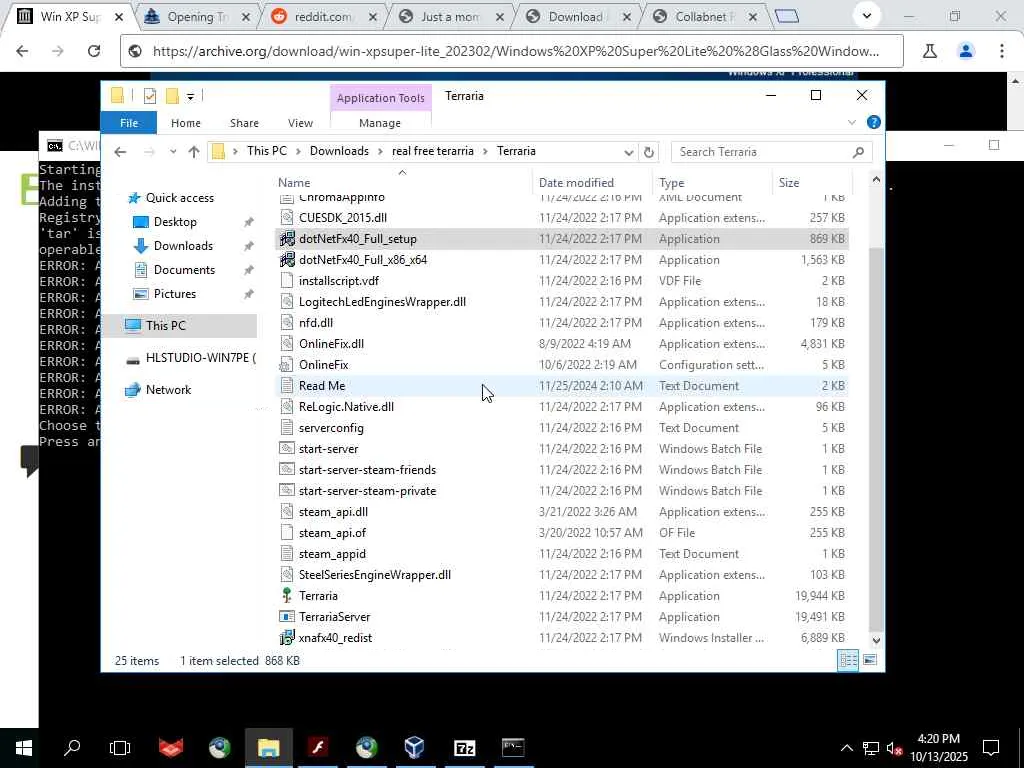Screen dimensions: 1024x768
Task: Open the View ribbon tab
Action: tap(300, 123)
